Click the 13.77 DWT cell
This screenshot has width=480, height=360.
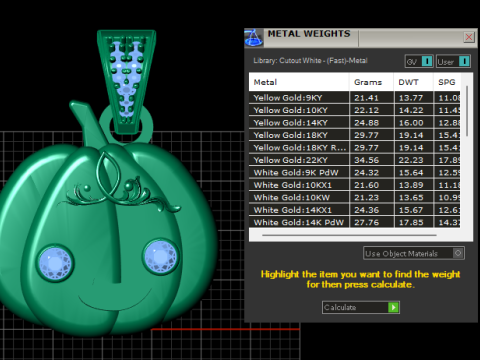(x=413, y=98)
